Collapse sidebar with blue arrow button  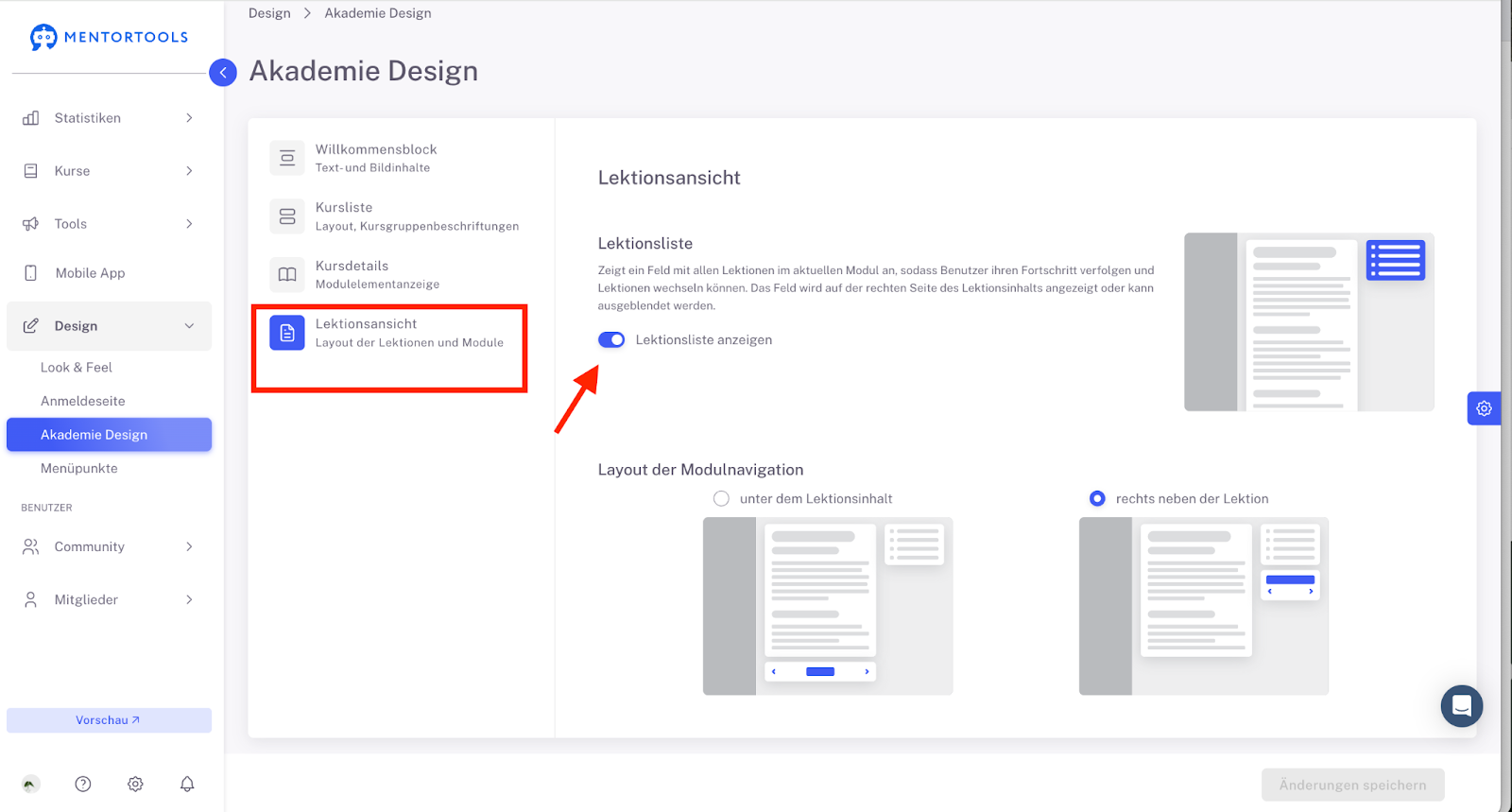click(223, 72)
